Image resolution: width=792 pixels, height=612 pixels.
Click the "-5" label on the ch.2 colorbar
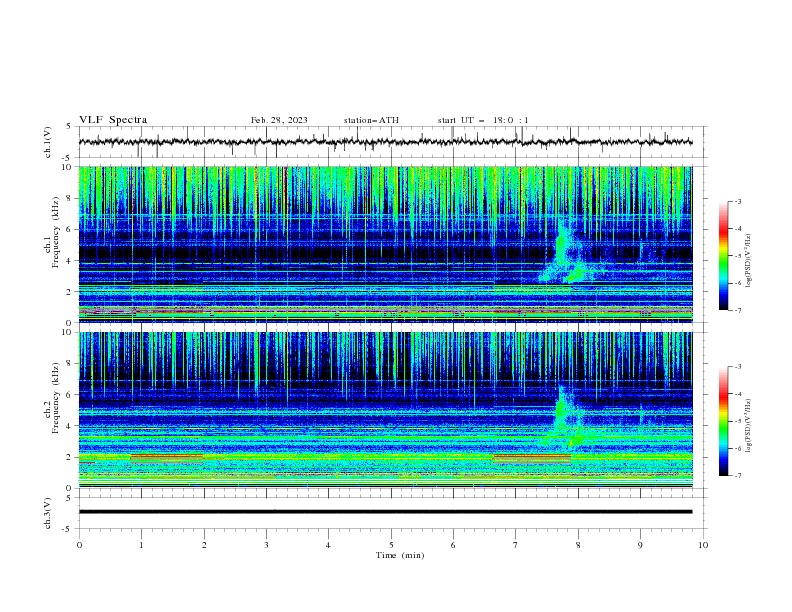coord(737,421)
